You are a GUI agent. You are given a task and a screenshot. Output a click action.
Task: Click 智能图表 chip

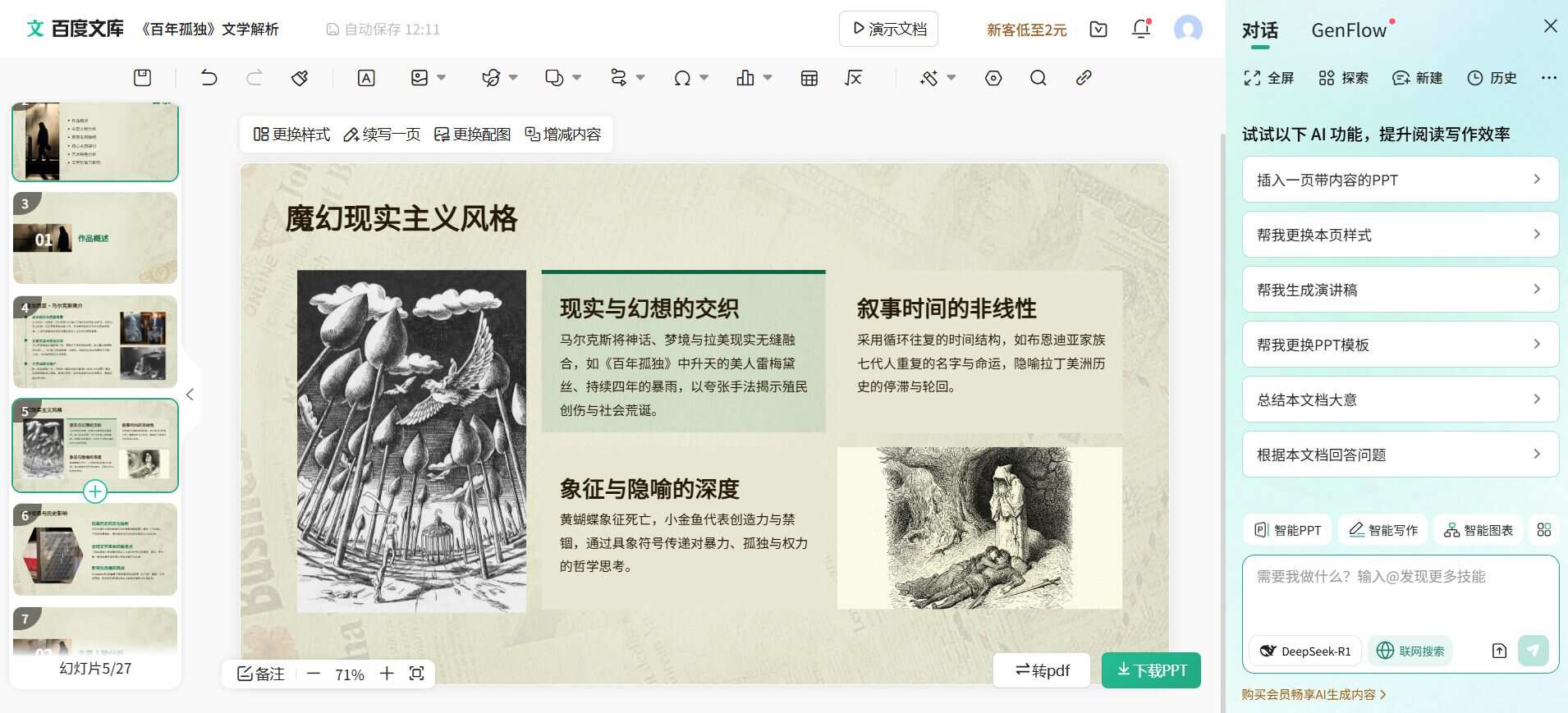point(1479,530)
